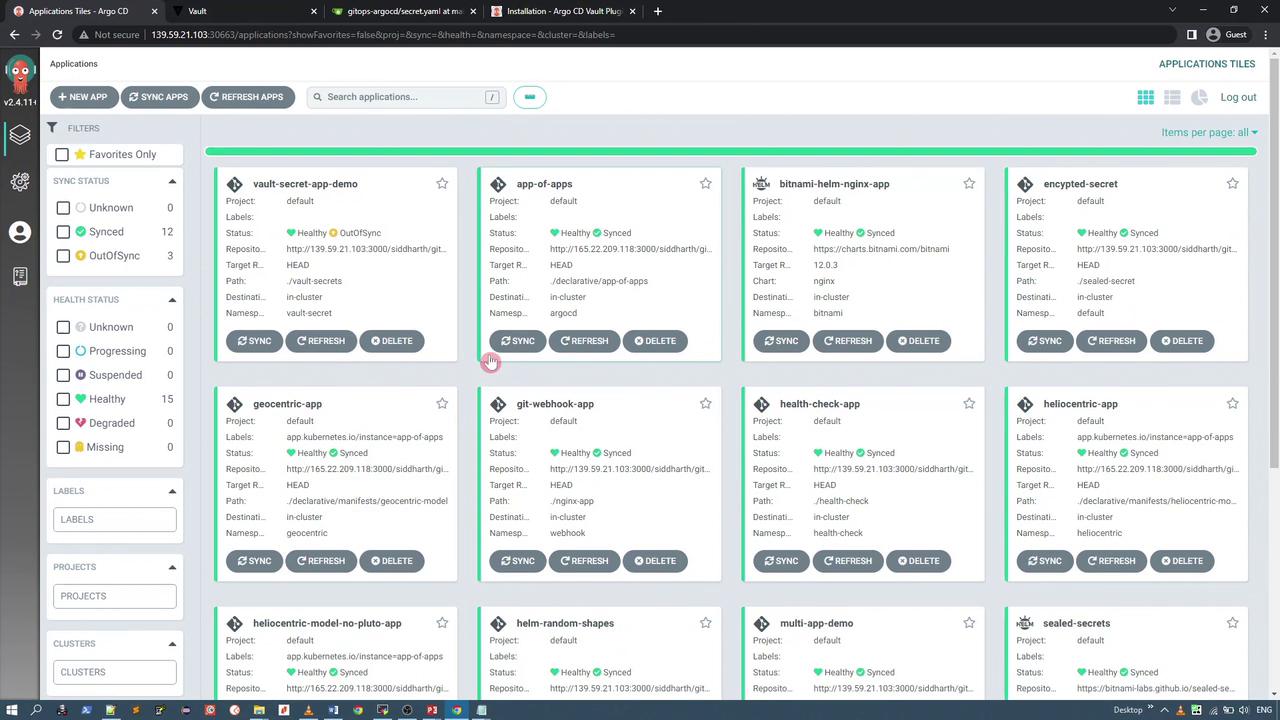Click the REFRESH APPS button
The image size is (1280, 720).
[247, 97]
